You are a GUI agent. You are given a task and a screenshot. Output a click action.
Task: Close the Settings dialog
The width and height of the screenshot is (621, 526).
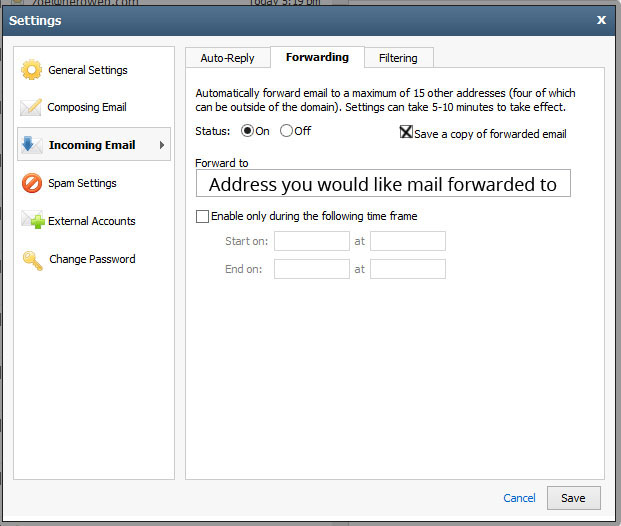(601, 20)
